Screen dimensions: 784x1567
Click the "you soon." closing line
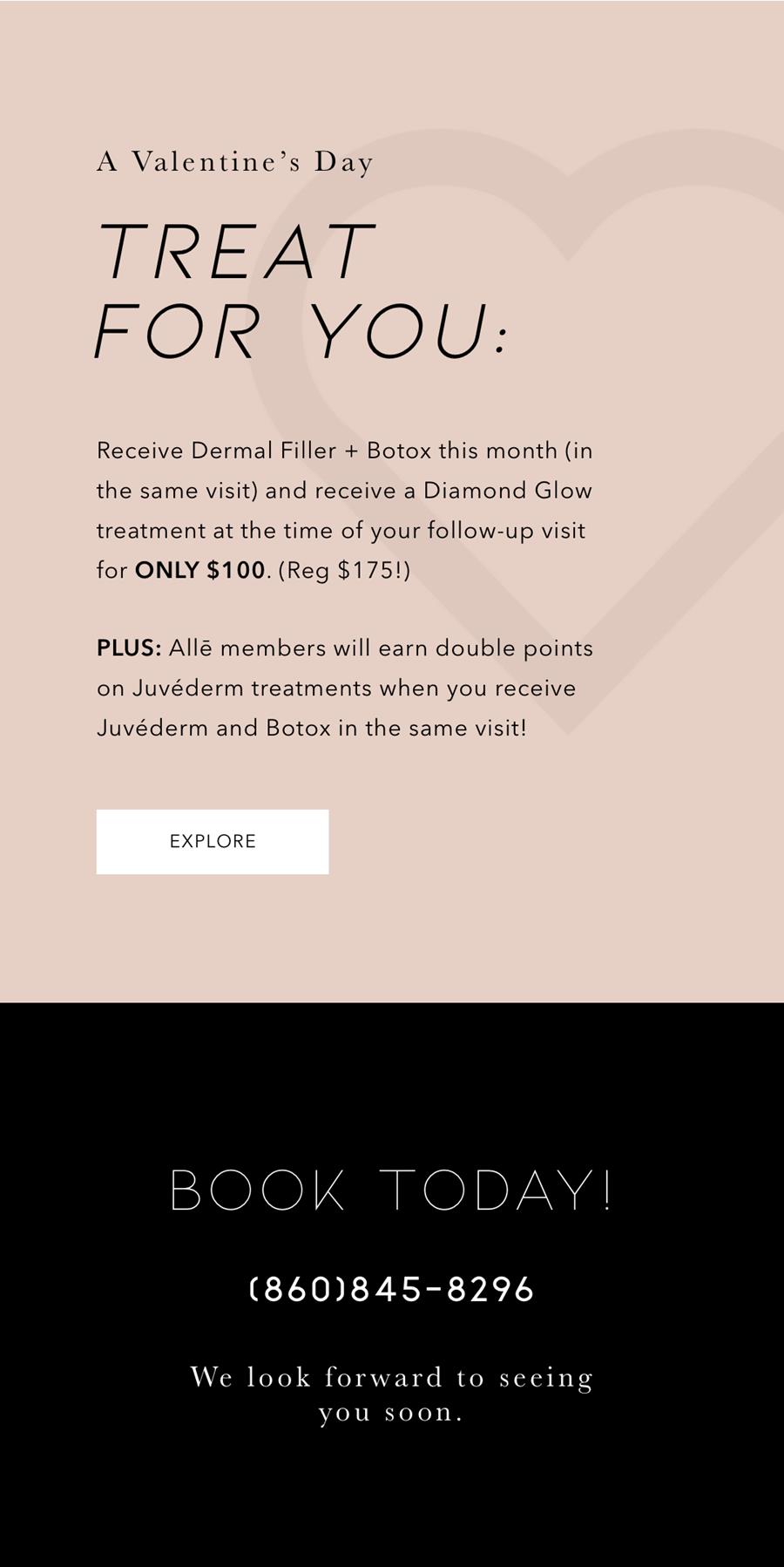point(391,1412)
